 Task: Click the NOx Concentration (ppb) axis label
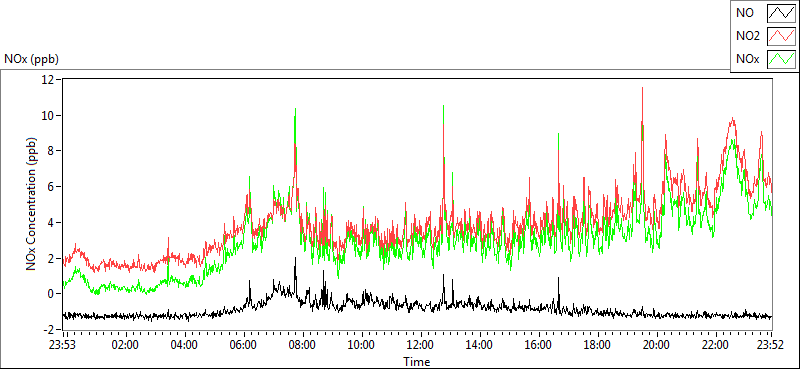point(32,203)
